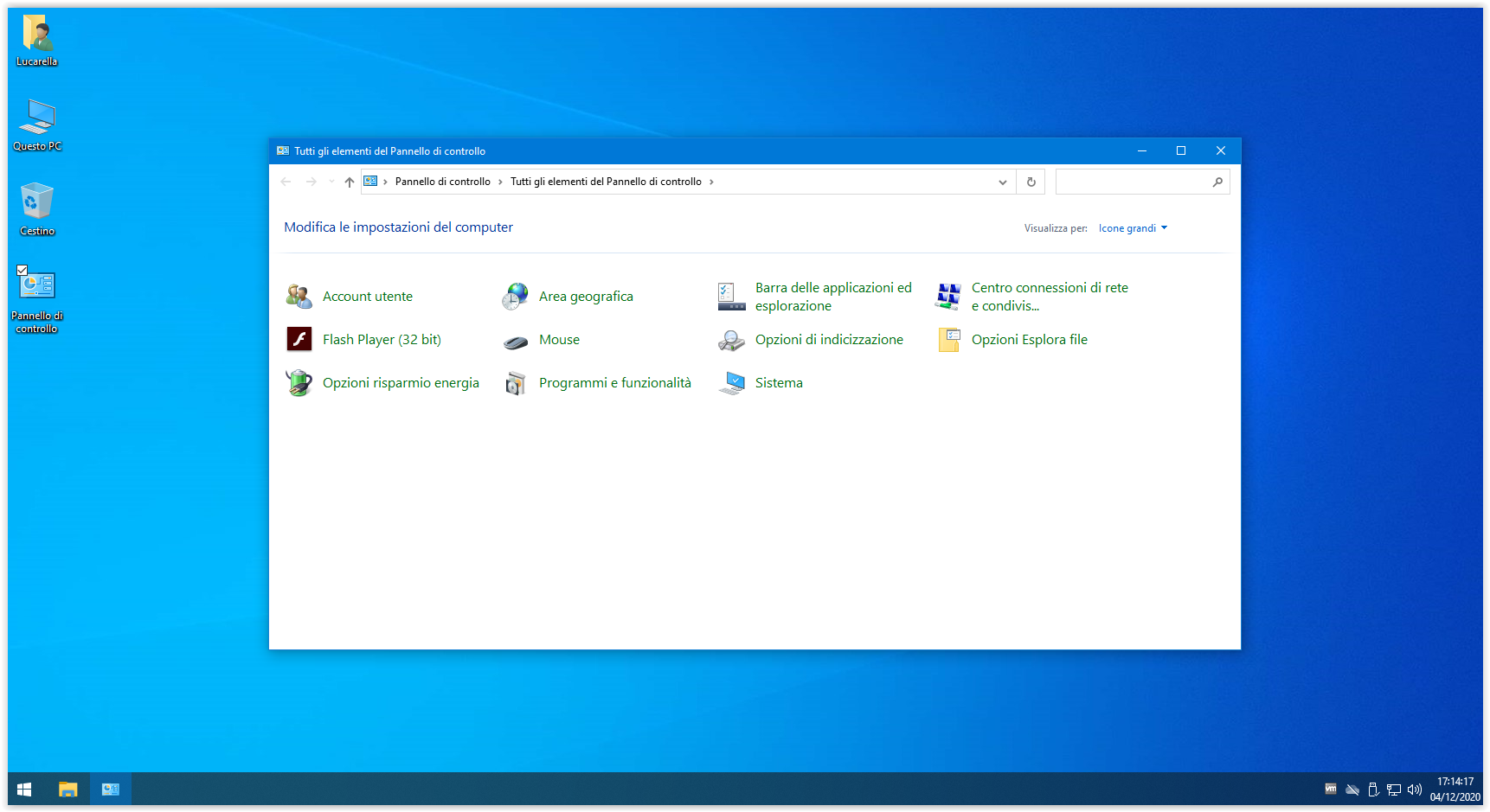1490x812 pixels.
Task: Click the address bar Control Panel icon
Action: coord(370,182)
